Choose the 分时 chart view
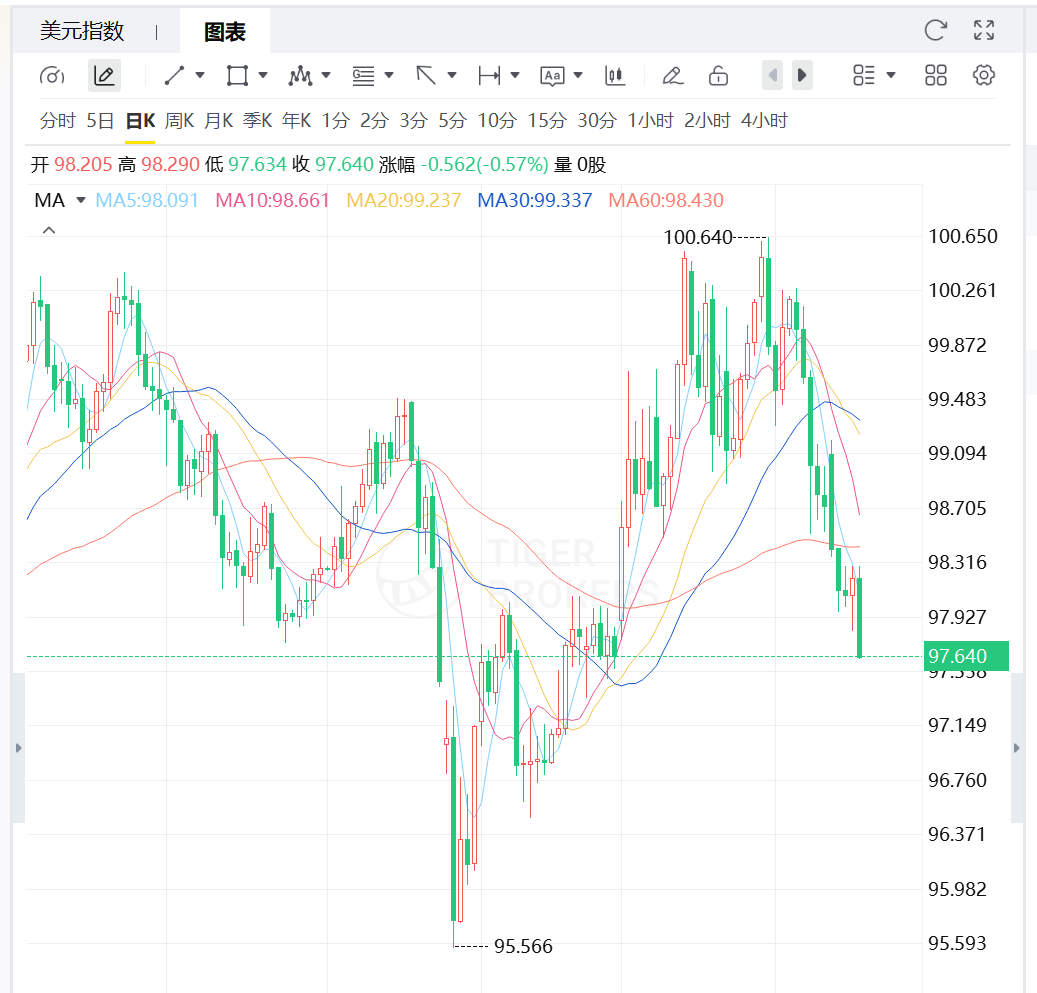 pos(57,121)
